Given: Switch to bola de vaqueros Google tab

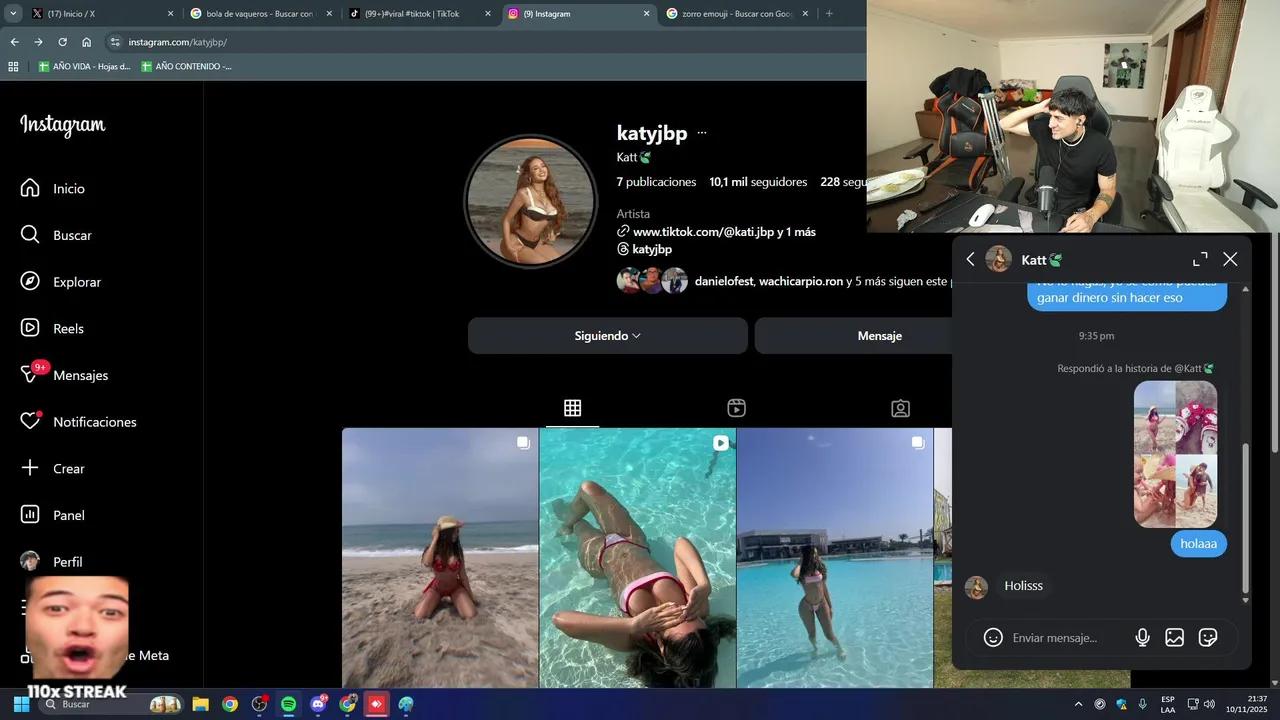Looking at the screenshot, I should (x=260, y=14).
